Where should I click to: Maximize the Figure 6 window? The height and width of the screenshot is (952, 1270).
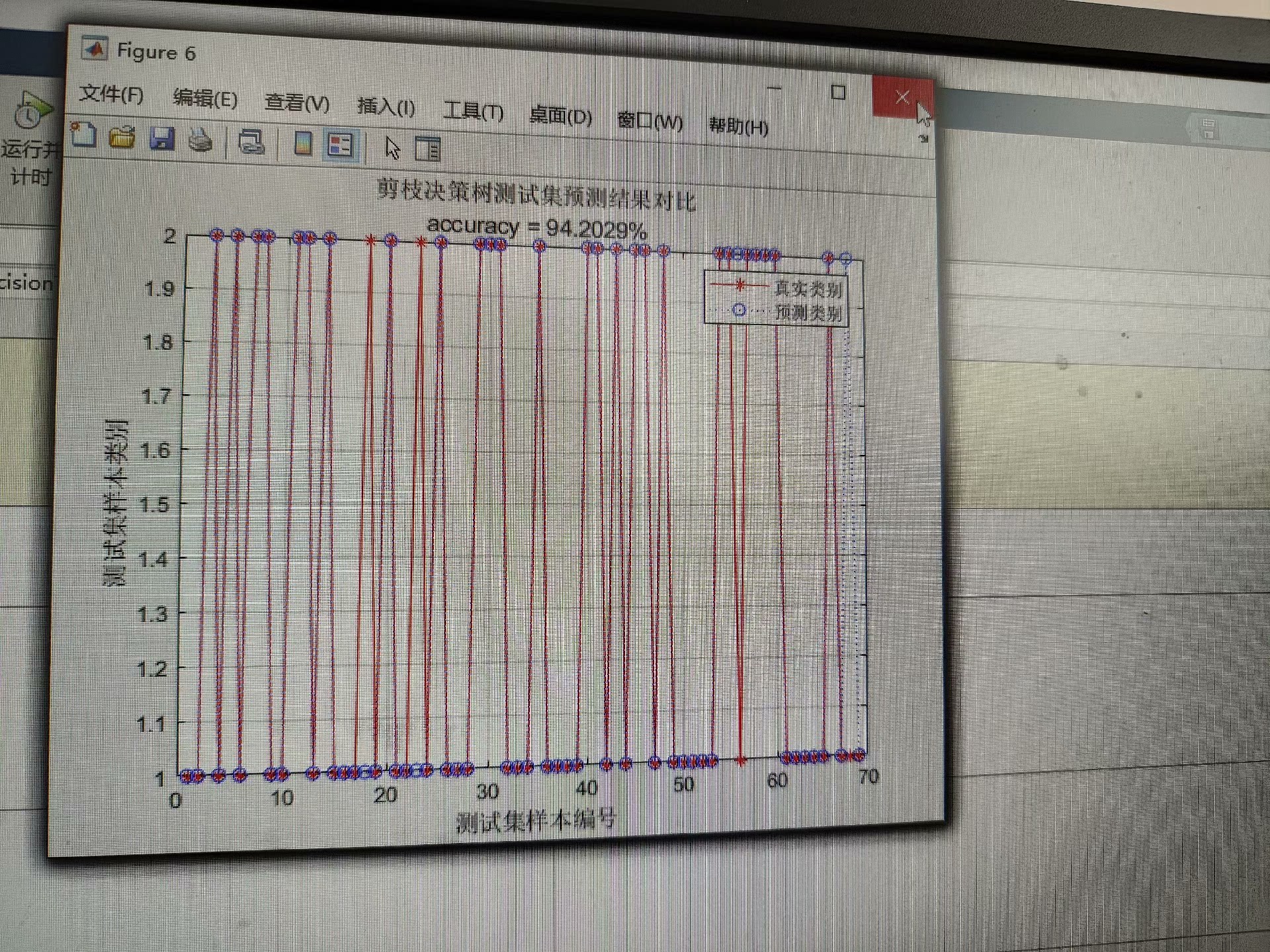(838, 92)
